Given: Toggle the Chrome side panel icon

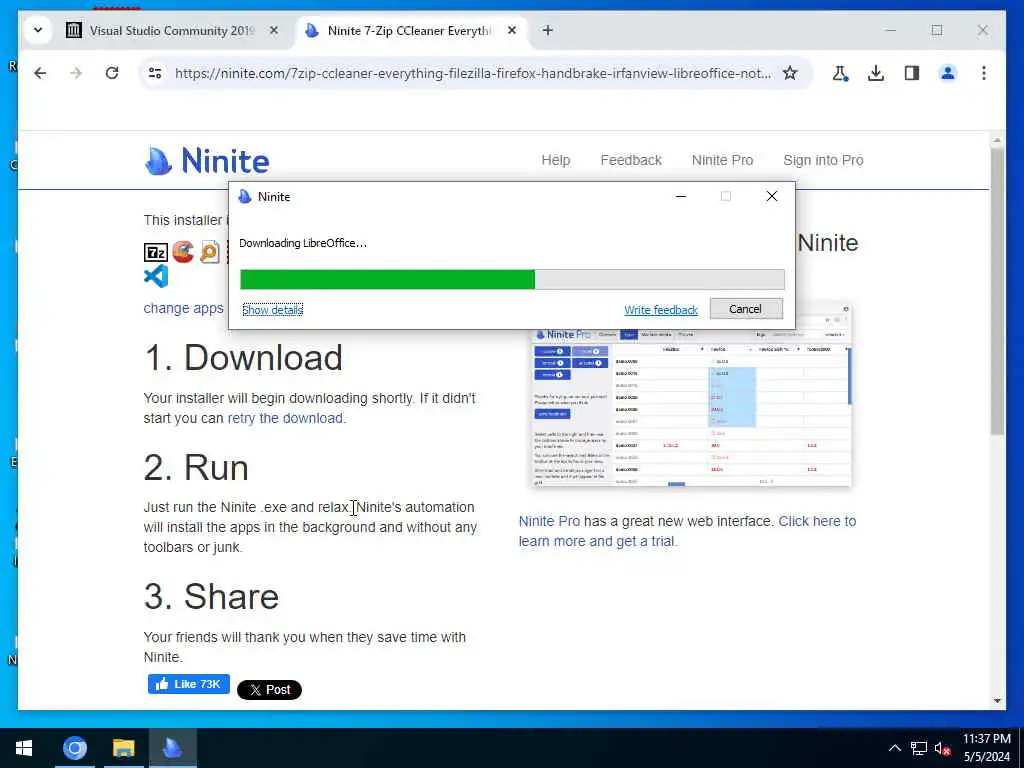Looking at the screenshot, I should click(912, 73).
